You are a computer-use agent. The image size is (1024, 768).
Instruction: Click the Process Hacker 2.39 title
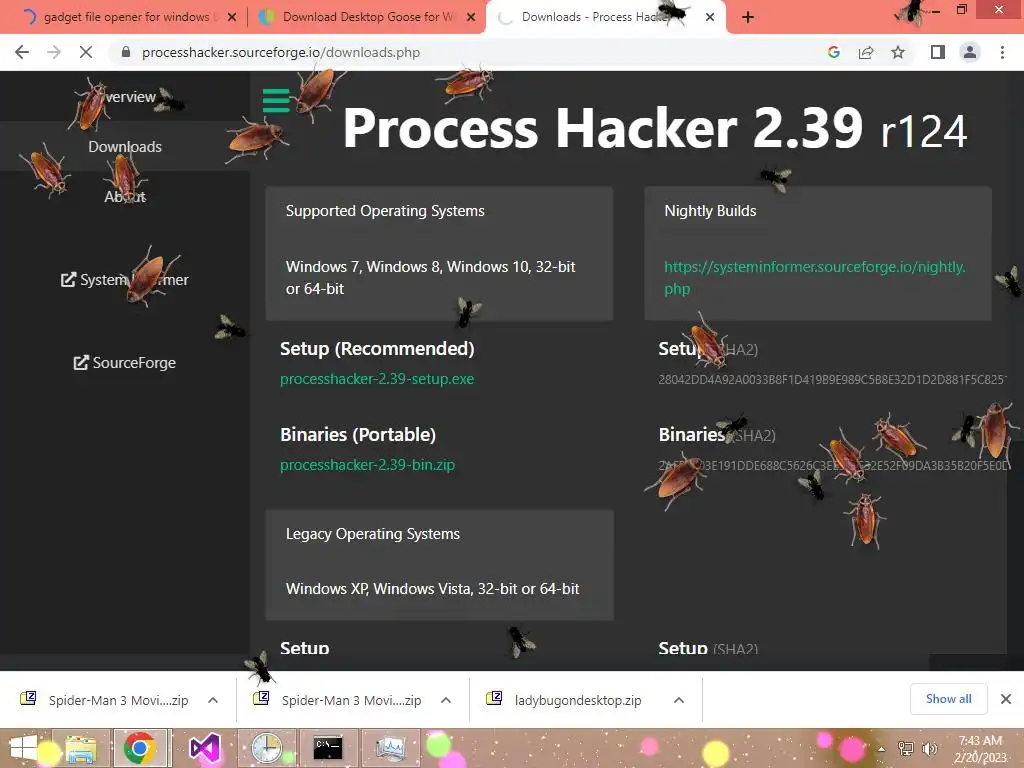point(603,129)
